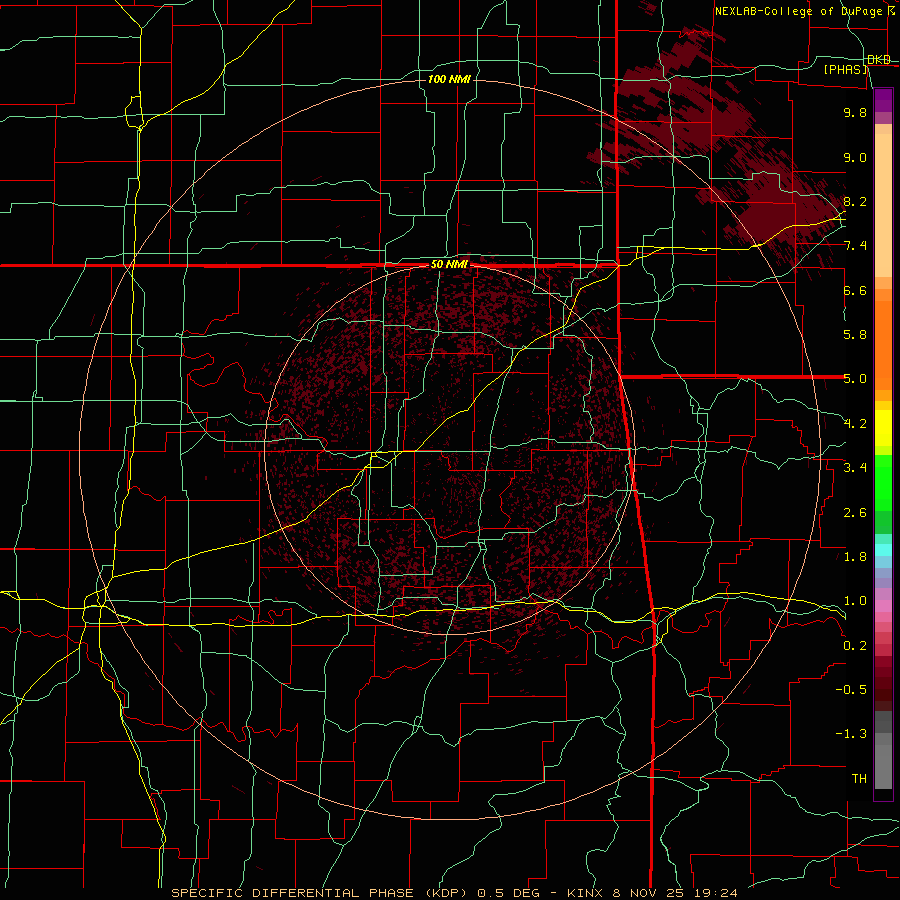This screenshot has width=900, height=900.
Task: Click the "9.0" scale label
Action: pyautogui.click(x=855, y=157)
